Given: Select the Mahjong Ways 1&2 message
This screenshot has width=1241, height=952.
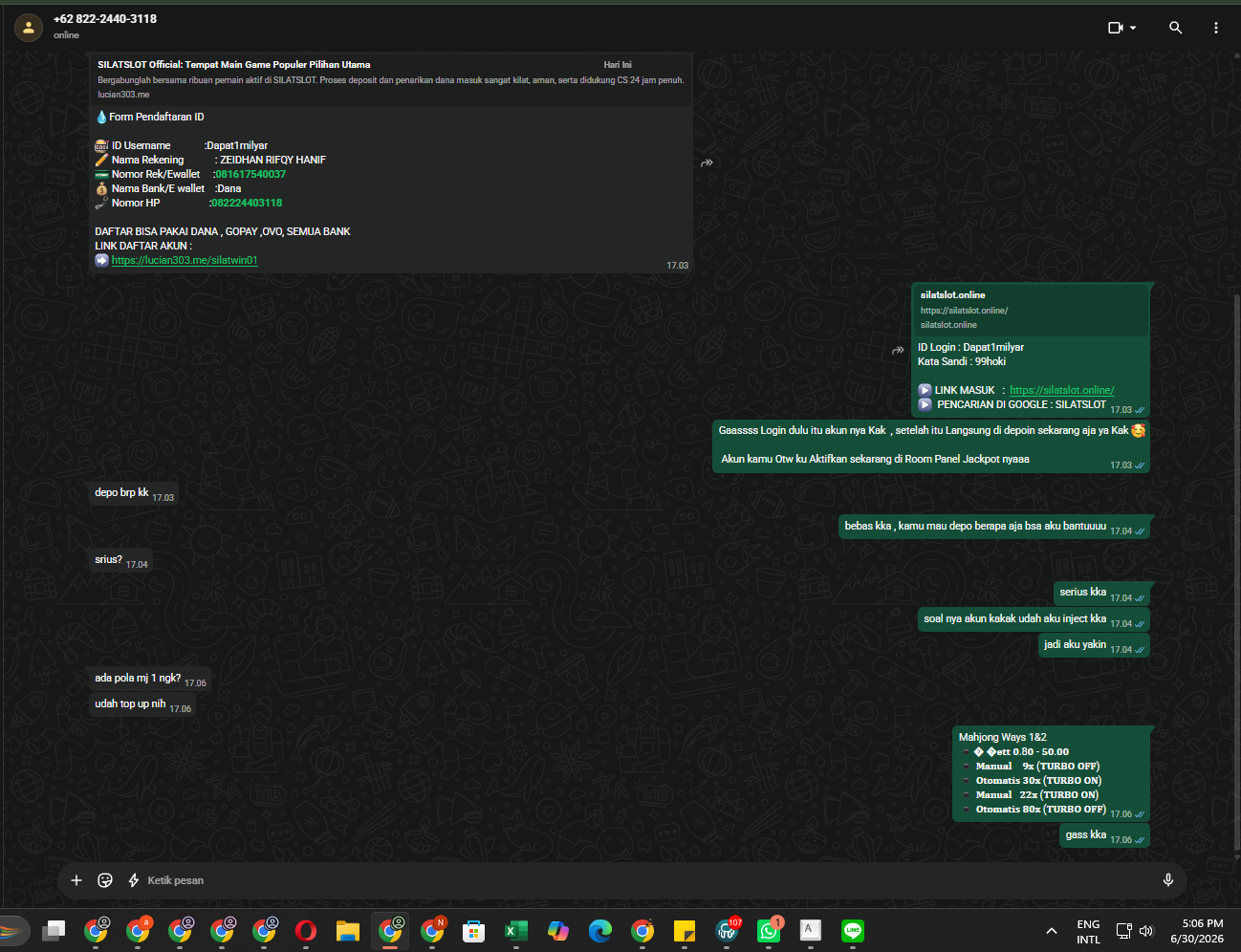Looking at the screenshot, I should tap(1052, 774).
